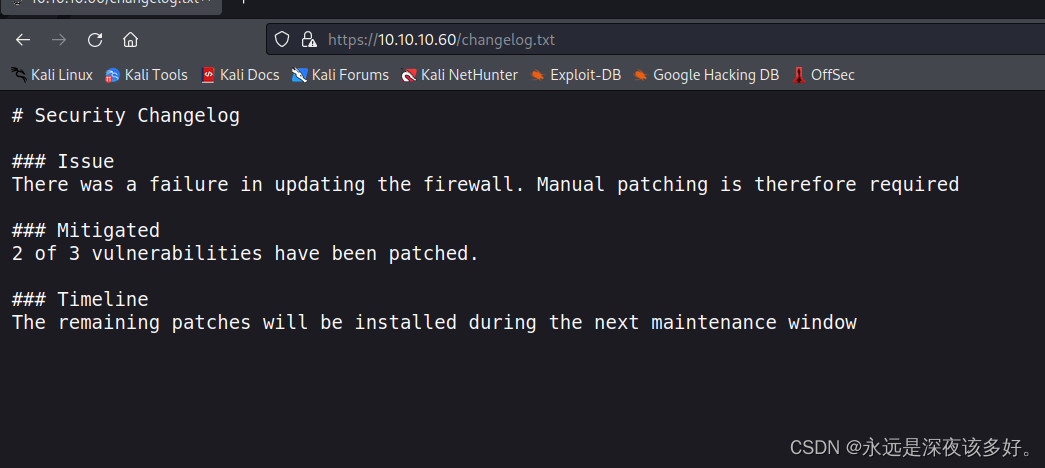
Task: Open the OffSec bookmark
Action: [x=824, y=75]
